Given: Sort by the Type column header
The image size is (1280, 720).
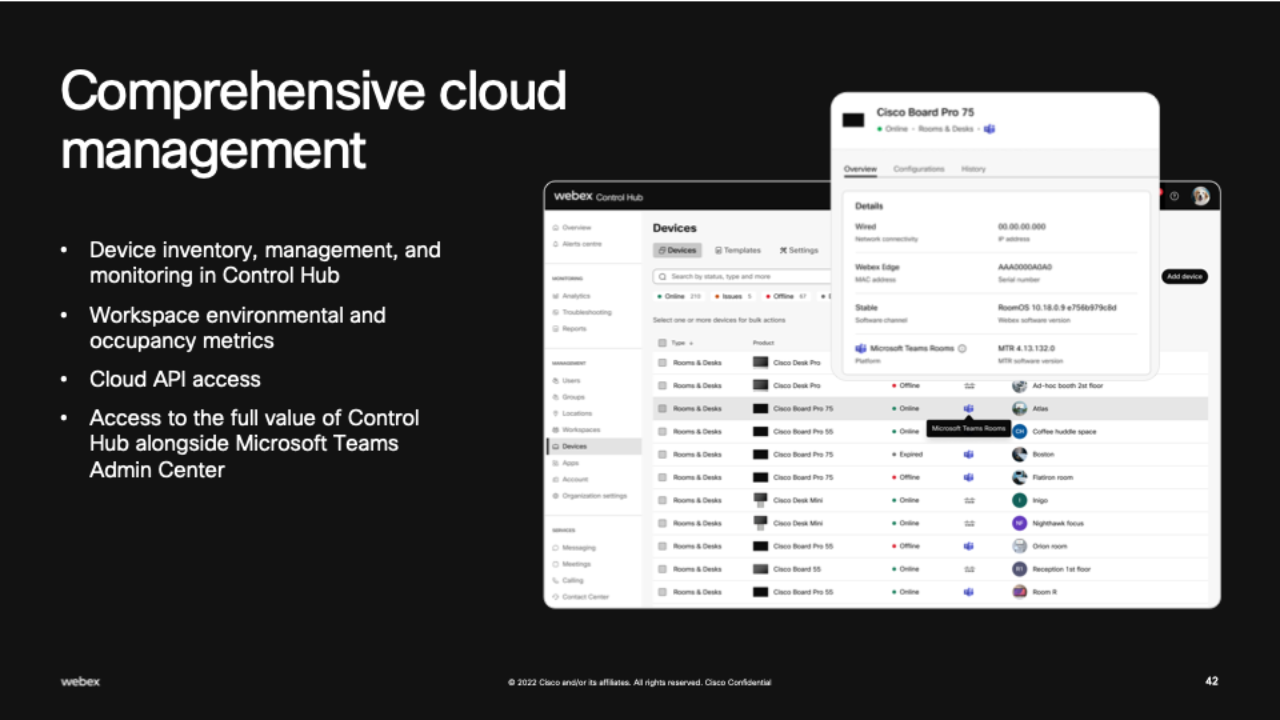Looking at the screenshot, I should coord(683,342).
